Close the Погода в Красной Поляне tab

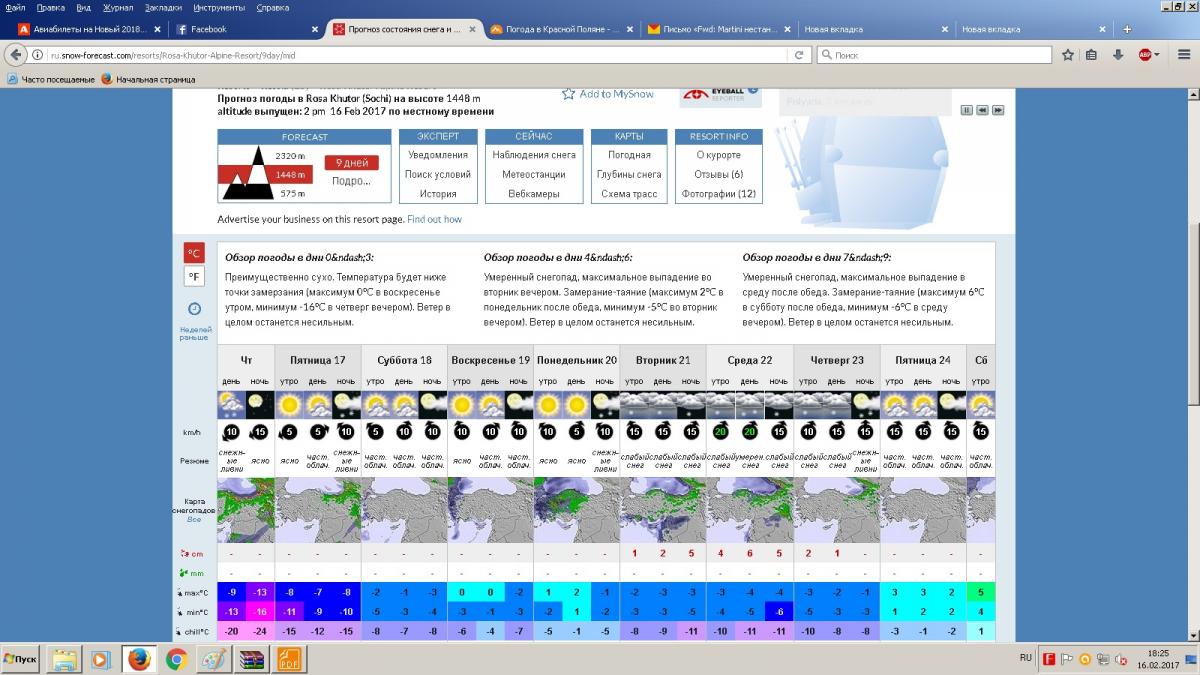(629, 29)
